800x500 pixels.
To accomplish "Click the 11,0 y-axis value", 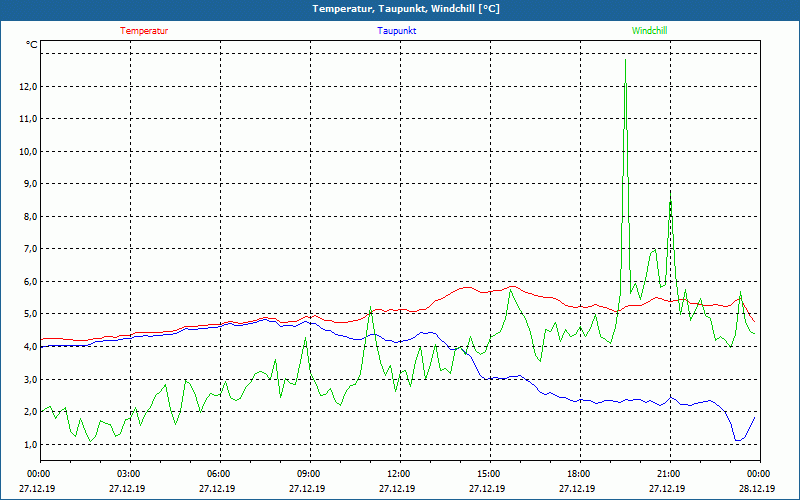I will 29,119.
